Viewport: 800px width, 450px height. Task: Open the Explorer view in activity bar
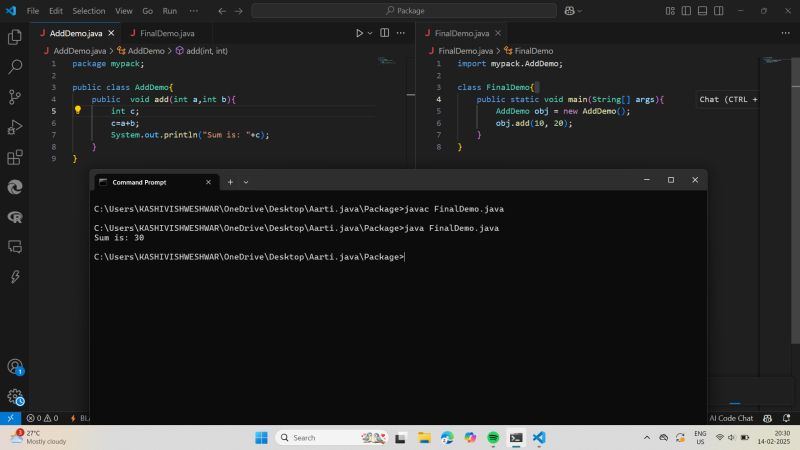click(15, 37)
